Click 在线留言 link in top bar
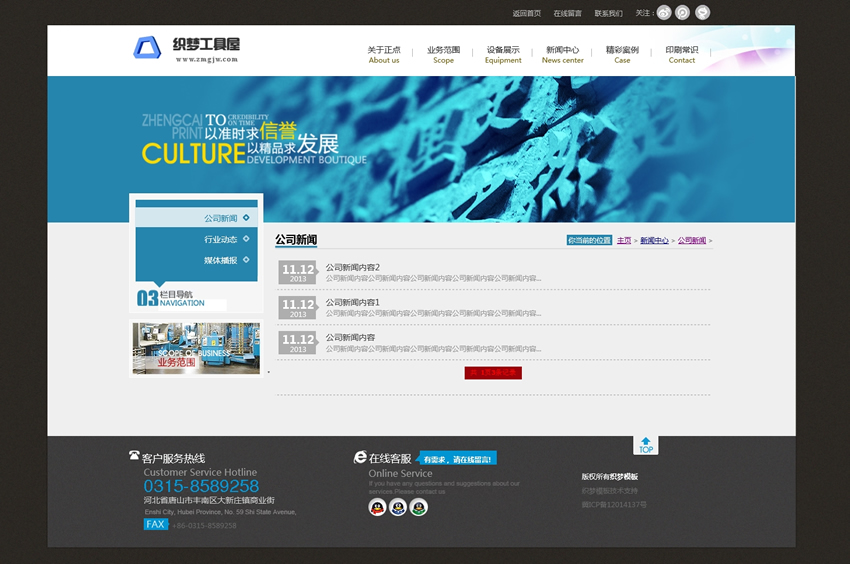 pos(568,13)
